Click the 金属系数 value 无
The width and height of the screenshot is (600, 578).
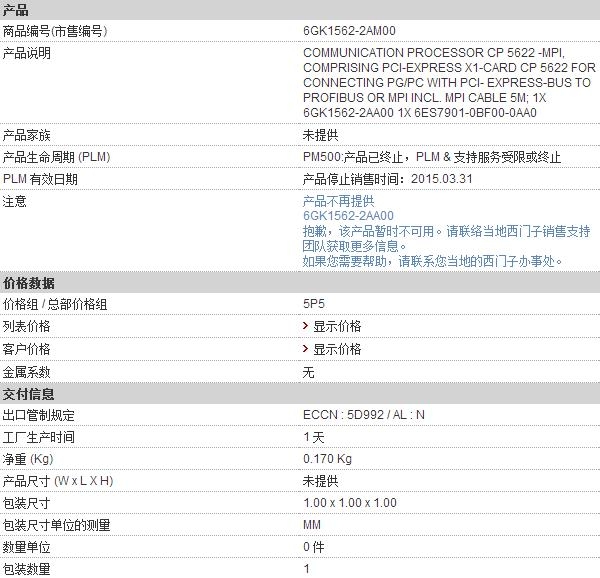coord(308,372)
